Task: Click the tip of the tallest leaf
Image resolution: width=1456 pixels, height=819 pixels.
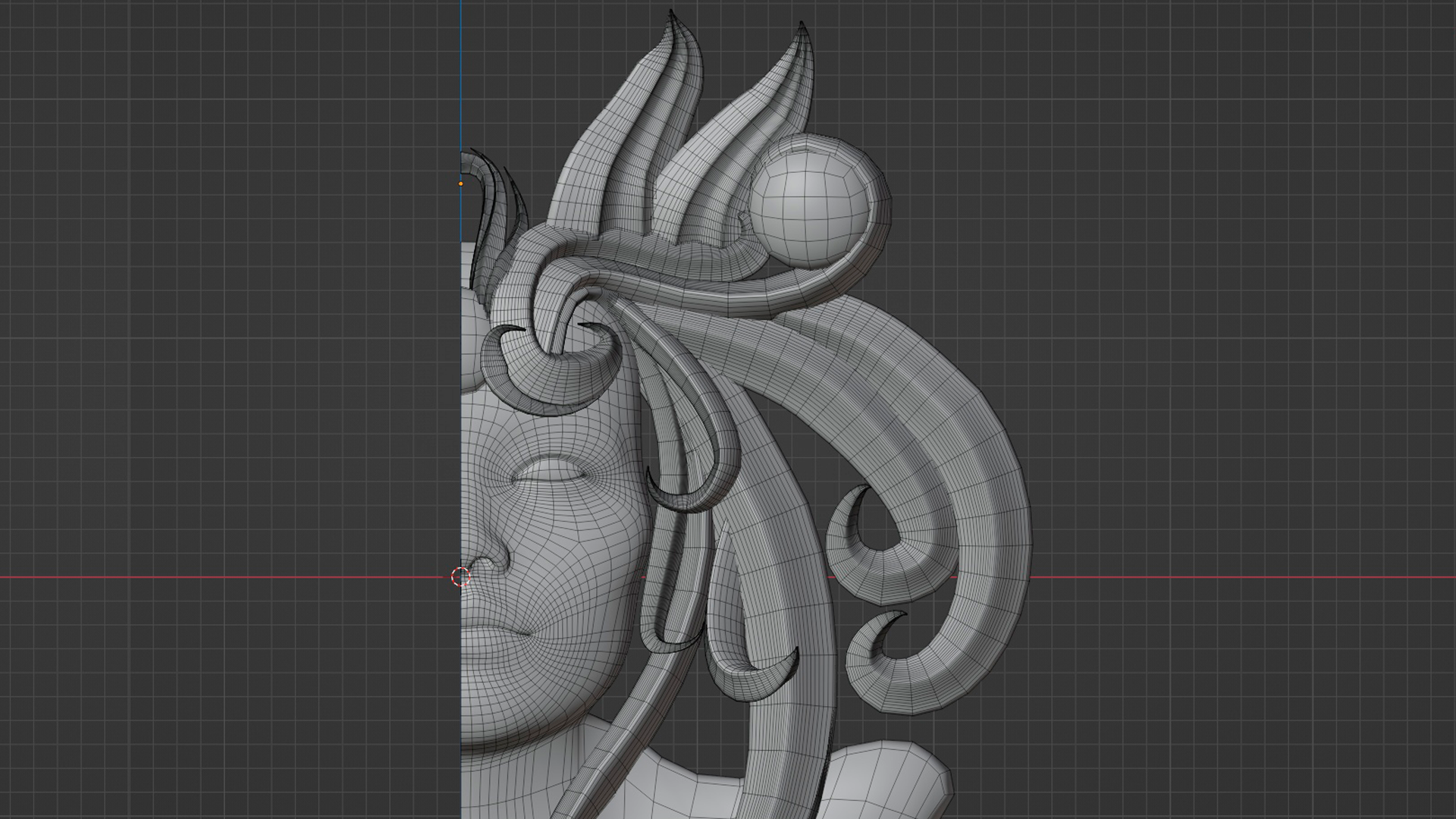Action: pos(672,14)
